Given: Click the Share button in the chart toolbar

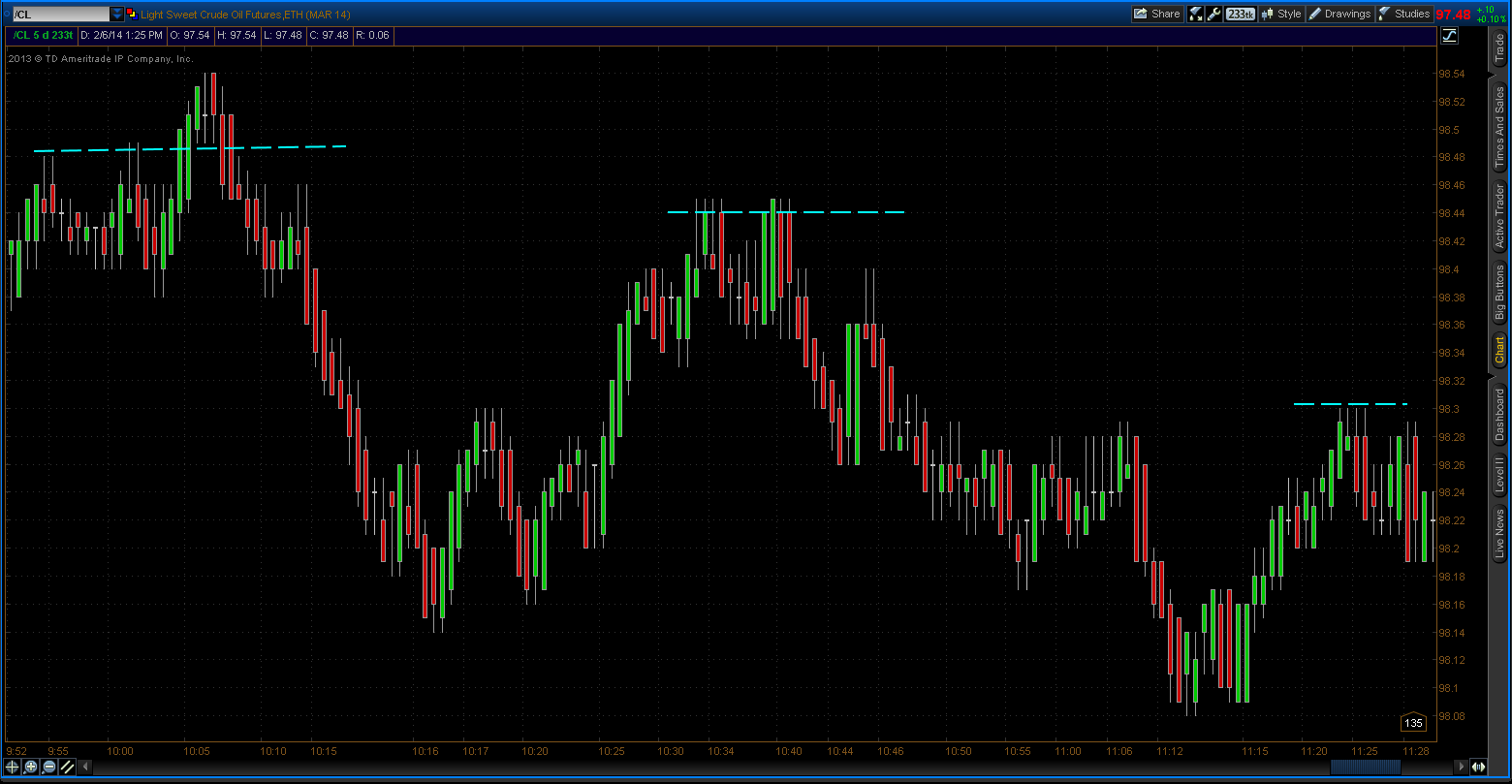Looking at the screenshot, I should tap(1157, 14).
